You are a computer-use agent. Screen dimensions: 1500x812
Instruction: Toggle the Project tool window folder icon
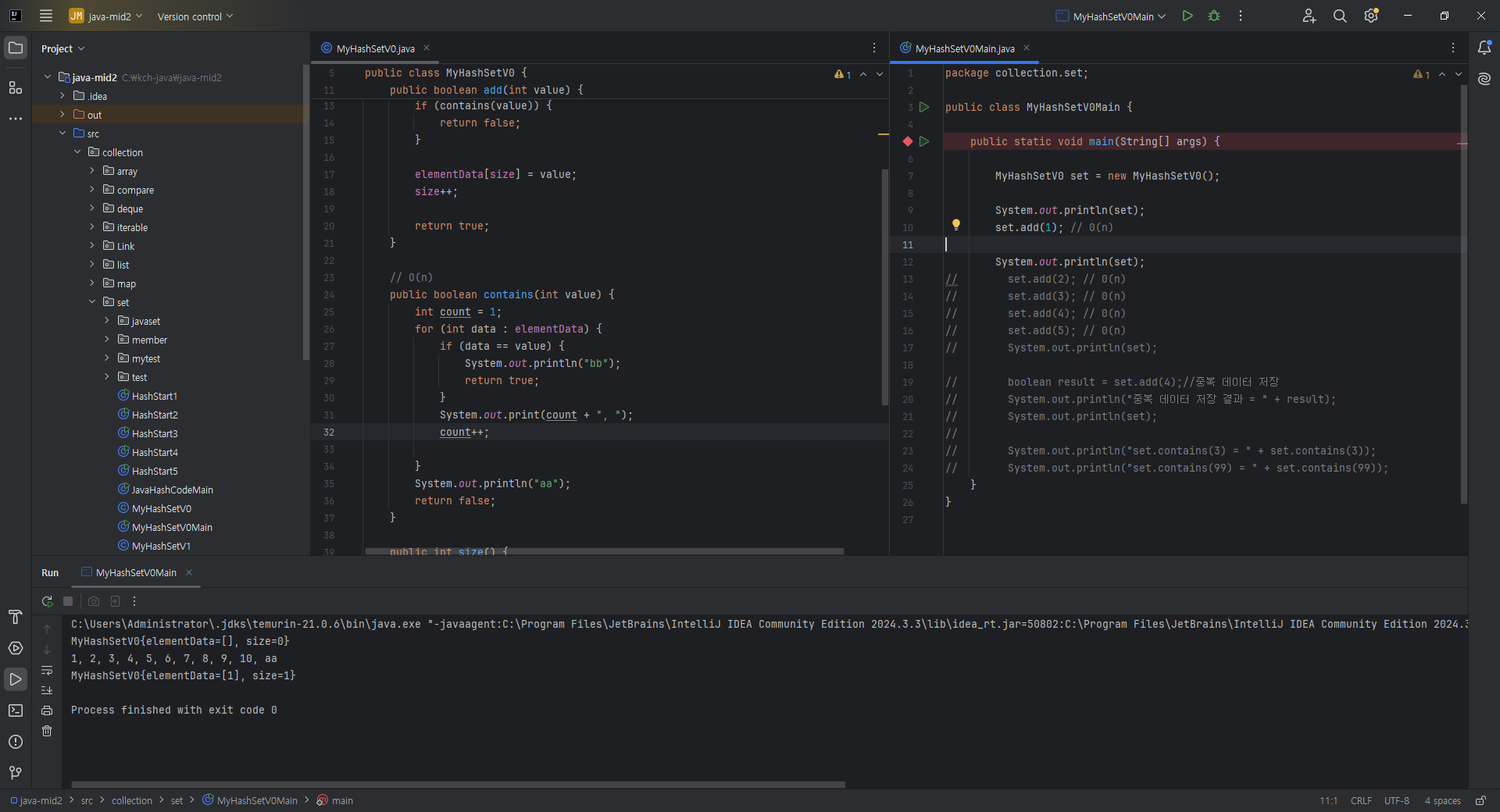[x=16, y=48]
